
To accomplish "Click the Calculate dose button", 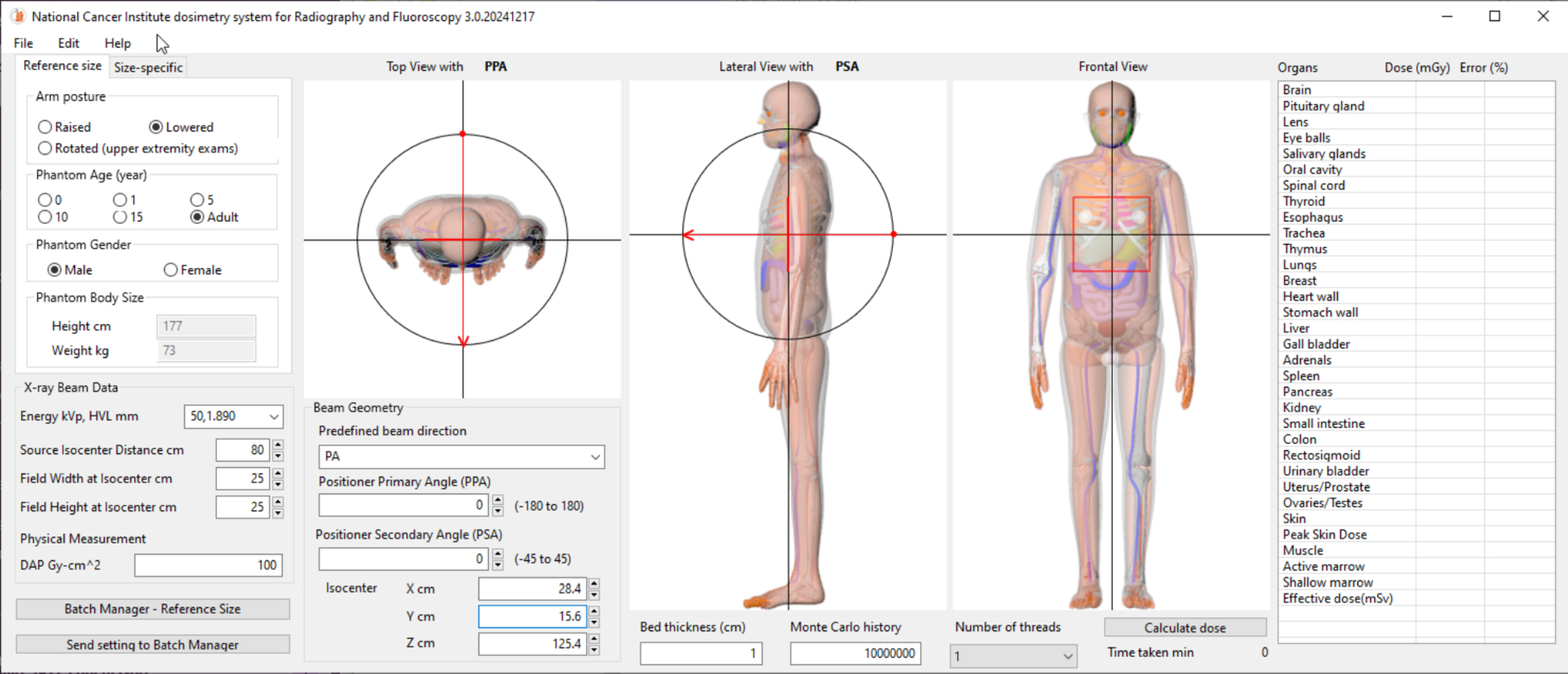I will (1185, 628).
